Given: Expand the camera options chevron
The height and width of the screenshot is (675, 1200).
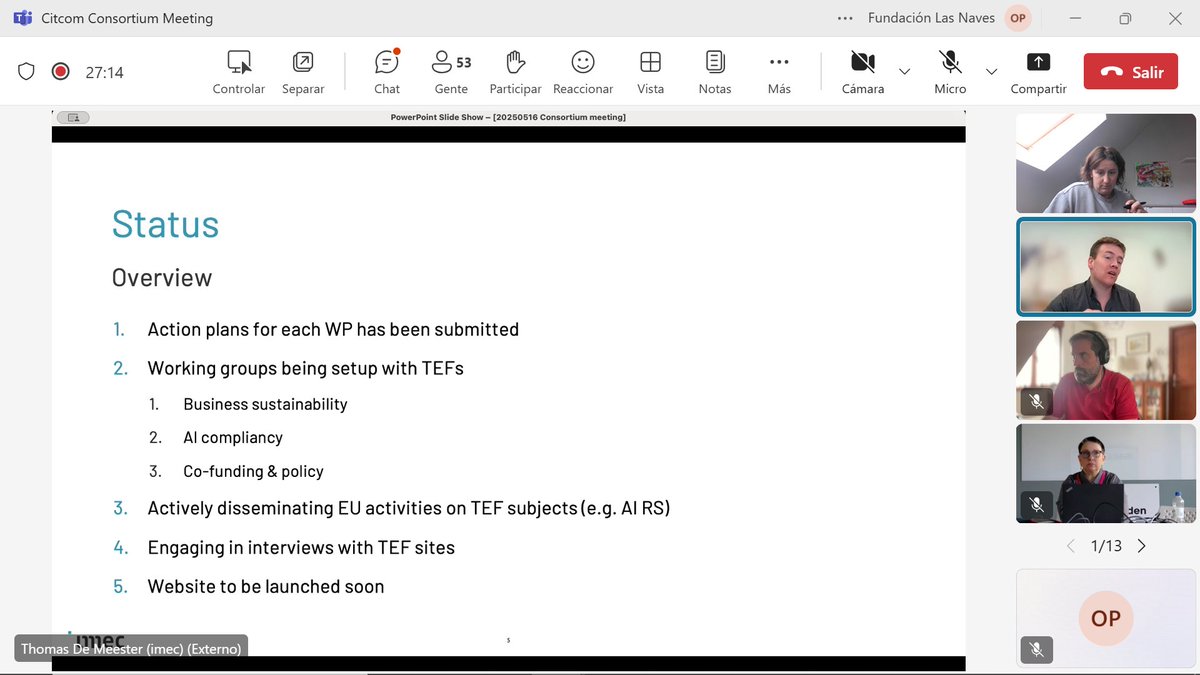Looking at the screenshot, I should [x=904, y=71].
